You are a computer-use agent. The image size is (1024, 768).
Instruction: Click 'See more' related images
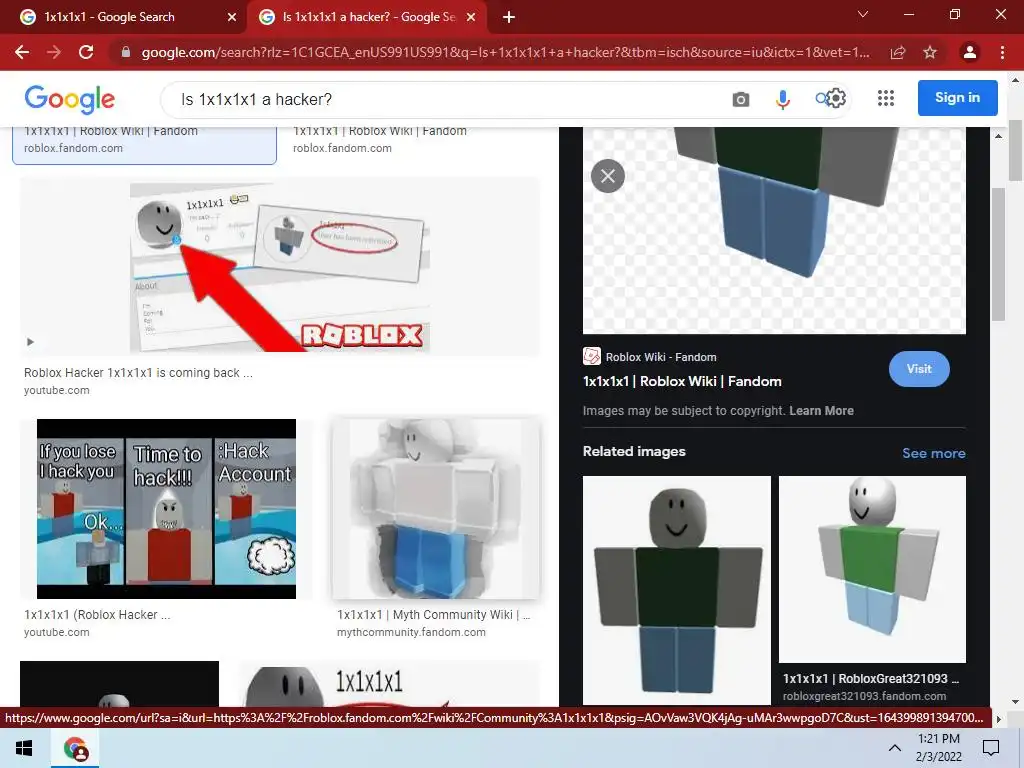click(933, 453)
